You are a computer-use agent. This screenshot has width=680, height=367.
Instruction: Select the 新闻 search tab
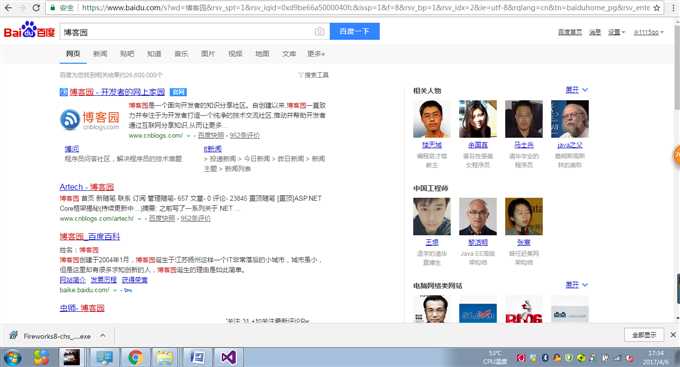100,54
